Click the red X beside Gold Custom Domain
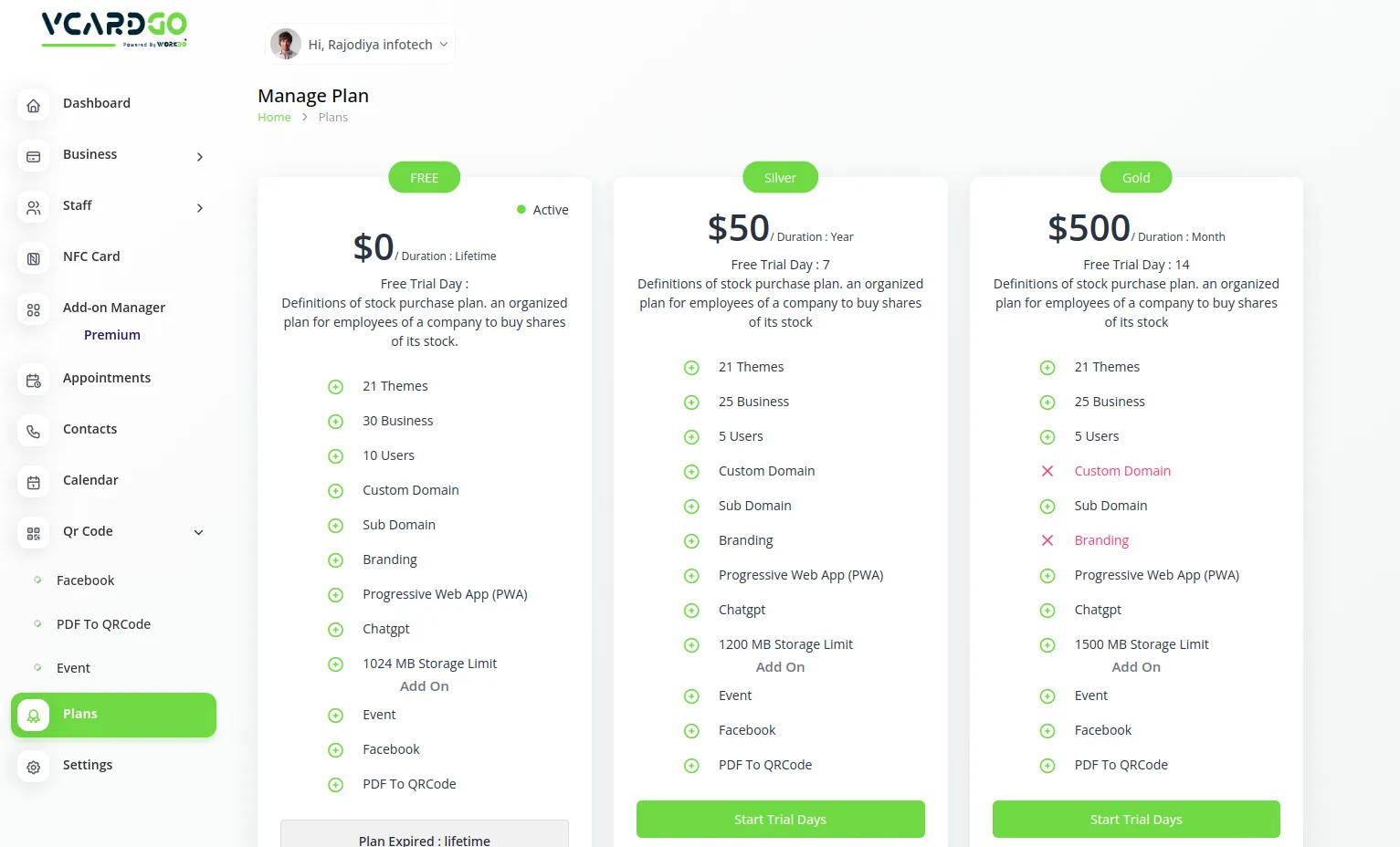Image resolution: width=1400 pixels, height=847 pixels. (x=1047, y=471)
